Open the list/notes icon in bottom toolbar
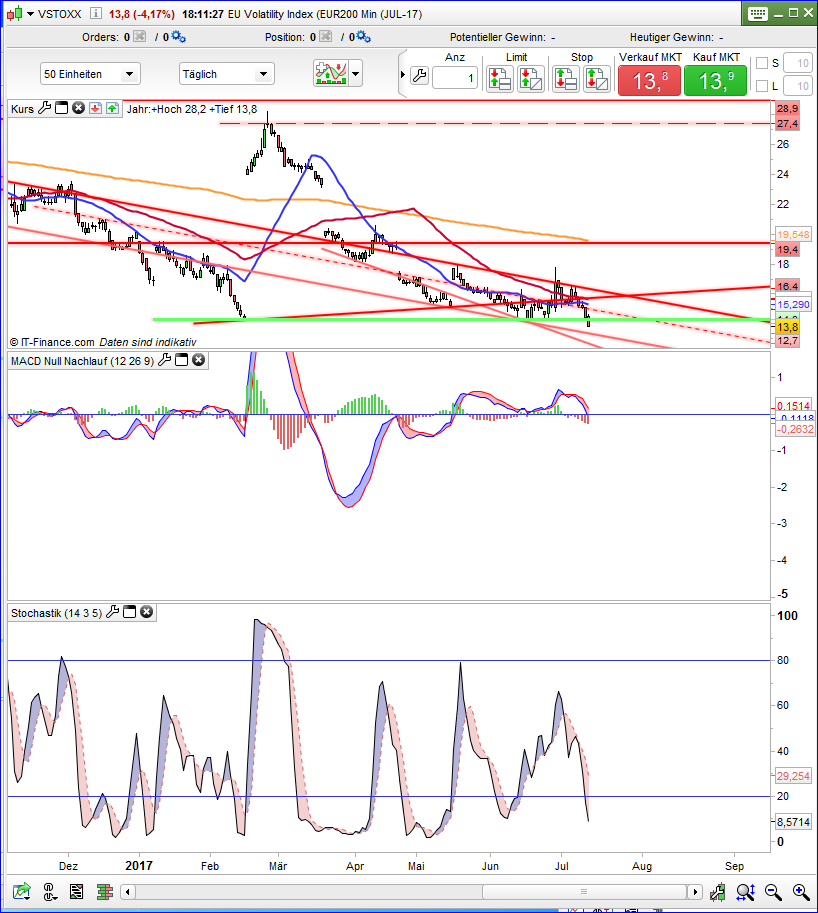818x913 pixels. coord(76,891)
